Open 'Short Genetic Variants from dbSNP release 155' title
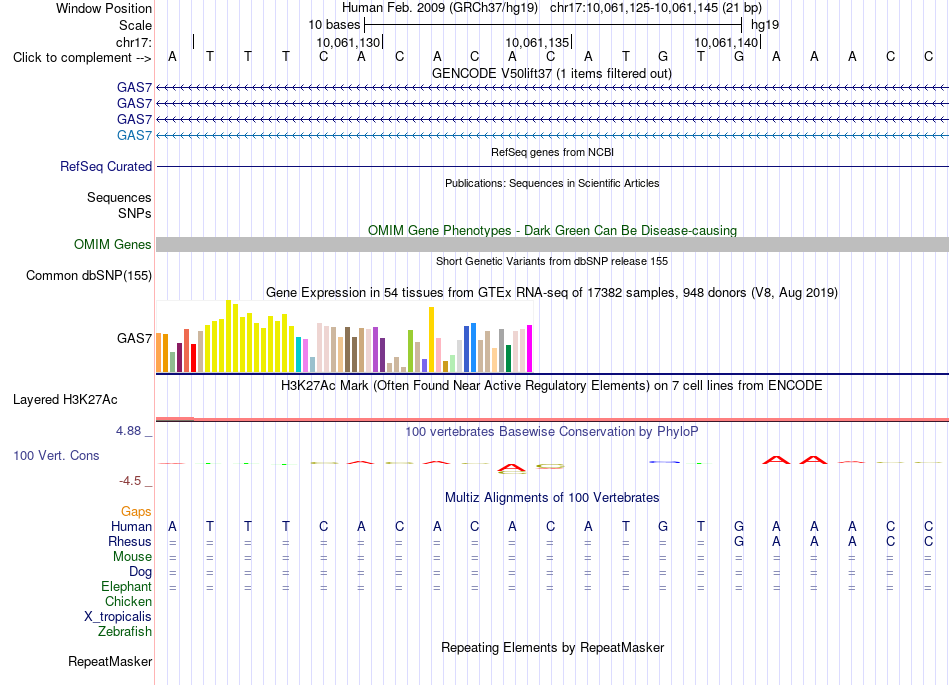 coord(552,261)
